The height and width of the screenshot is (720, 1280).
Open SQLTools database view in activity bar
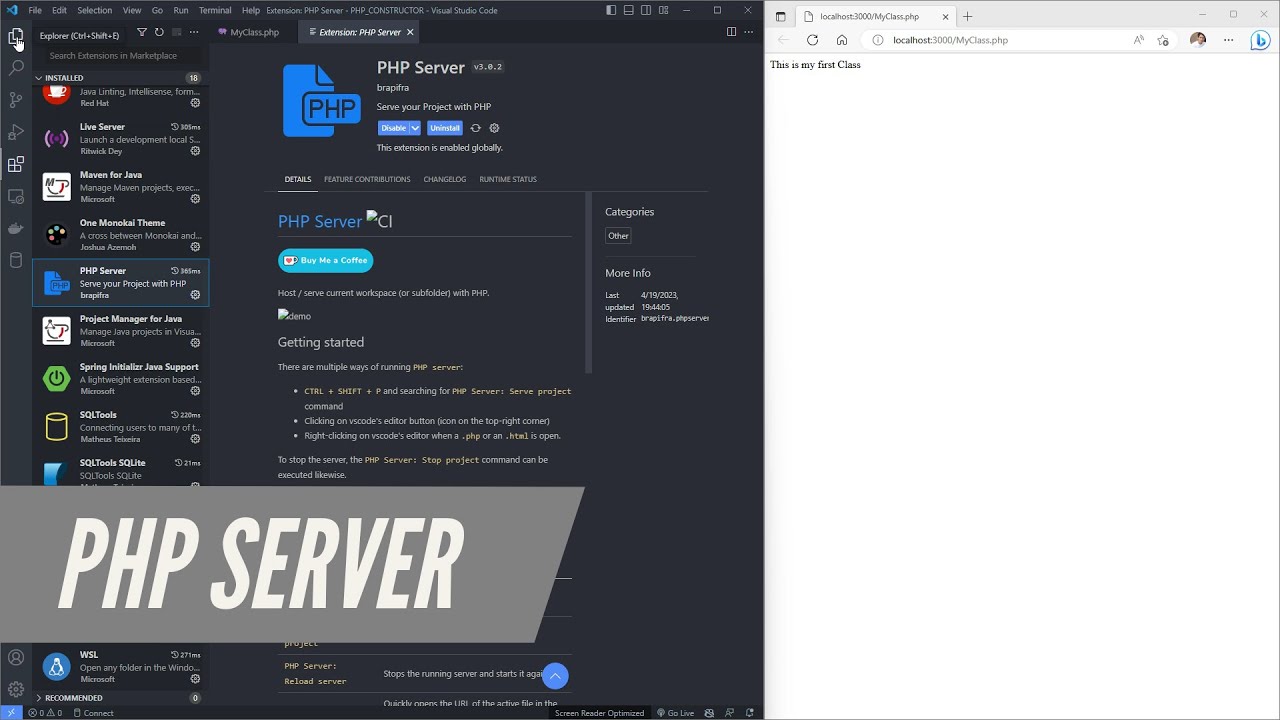point(16,260)
